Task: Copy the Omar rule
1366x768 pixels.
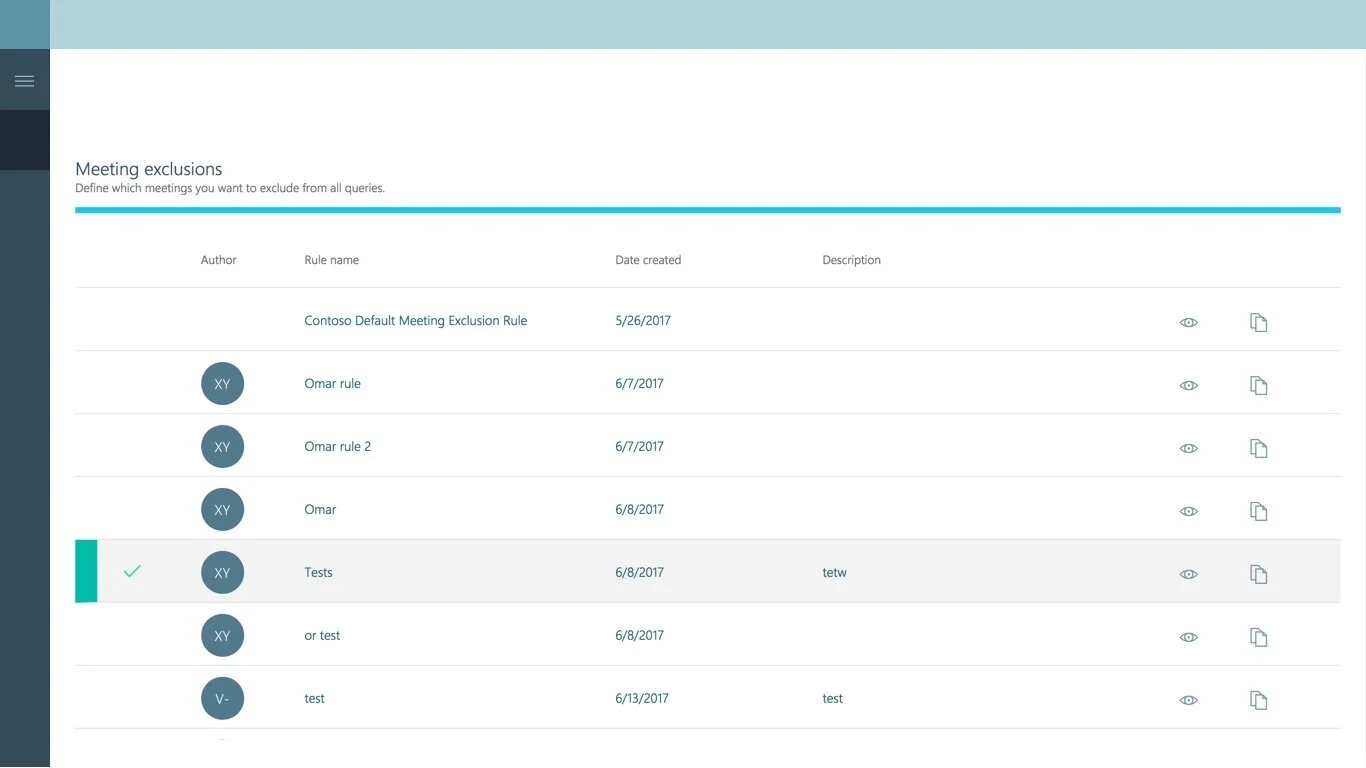Action: pos(1258,384)
